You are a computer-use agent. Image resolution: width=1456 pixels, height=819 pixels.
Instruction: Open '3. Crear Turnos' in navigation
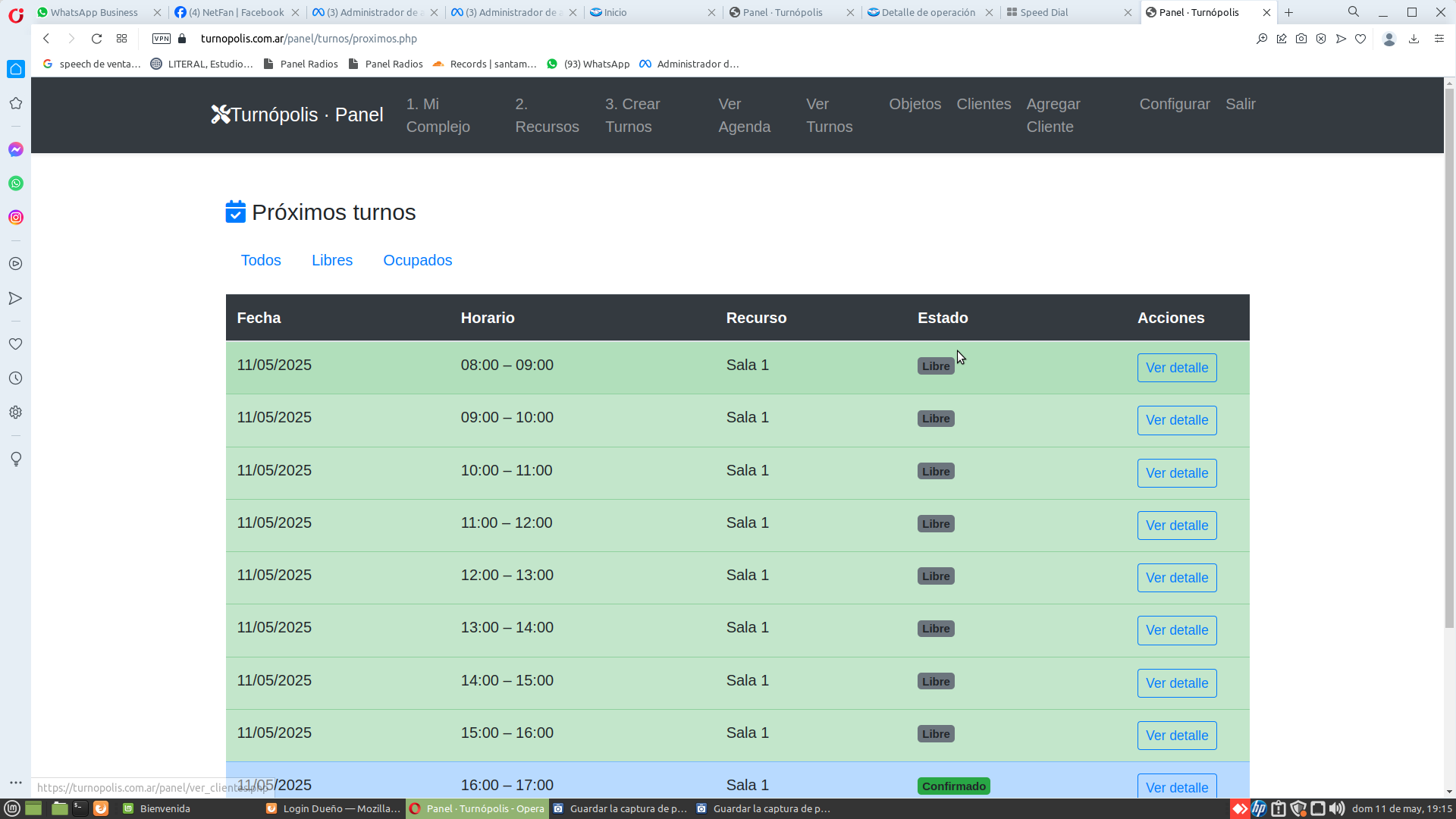point(632,115)
